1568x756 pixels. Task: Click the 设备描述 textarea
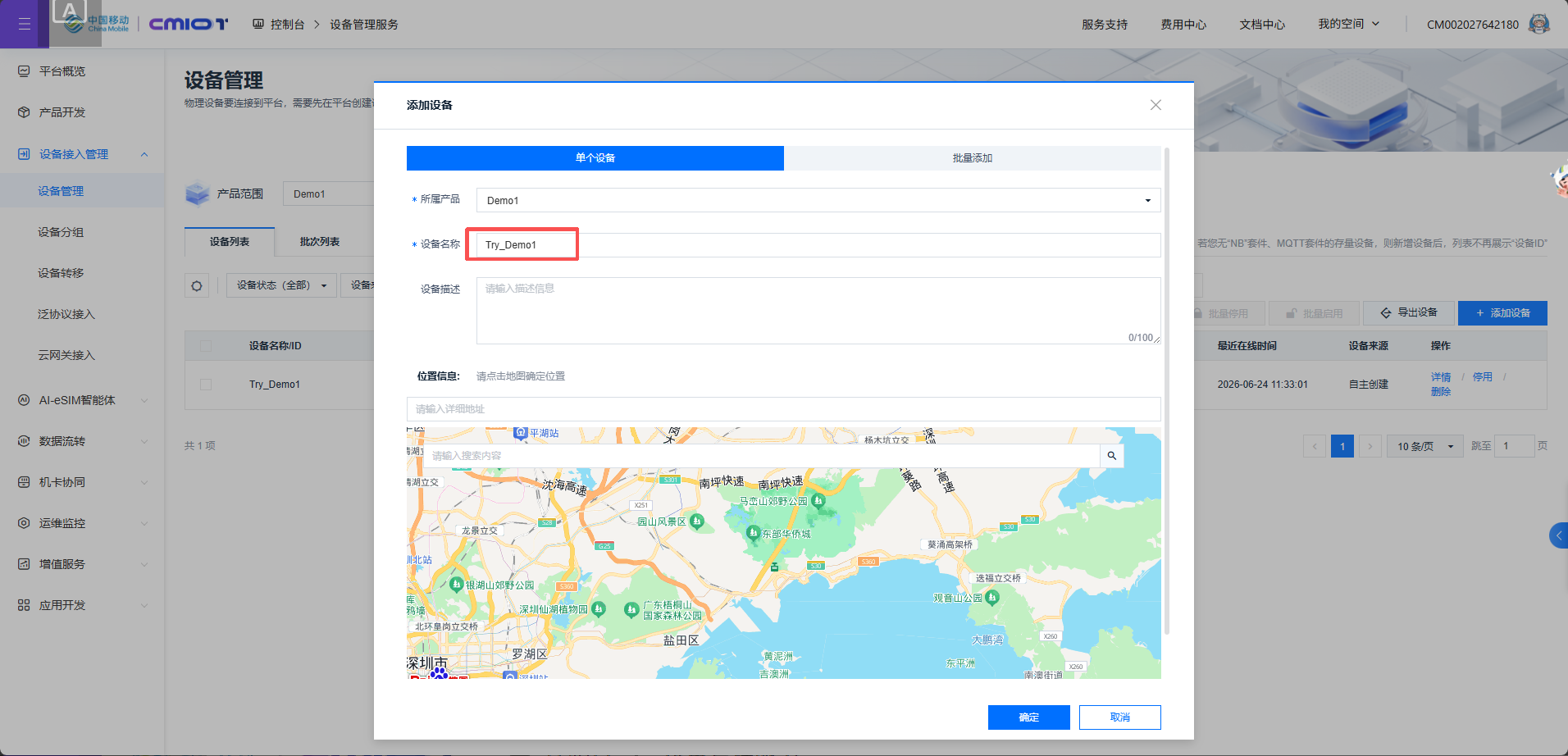pyautogui.click(x=818, y=311)
